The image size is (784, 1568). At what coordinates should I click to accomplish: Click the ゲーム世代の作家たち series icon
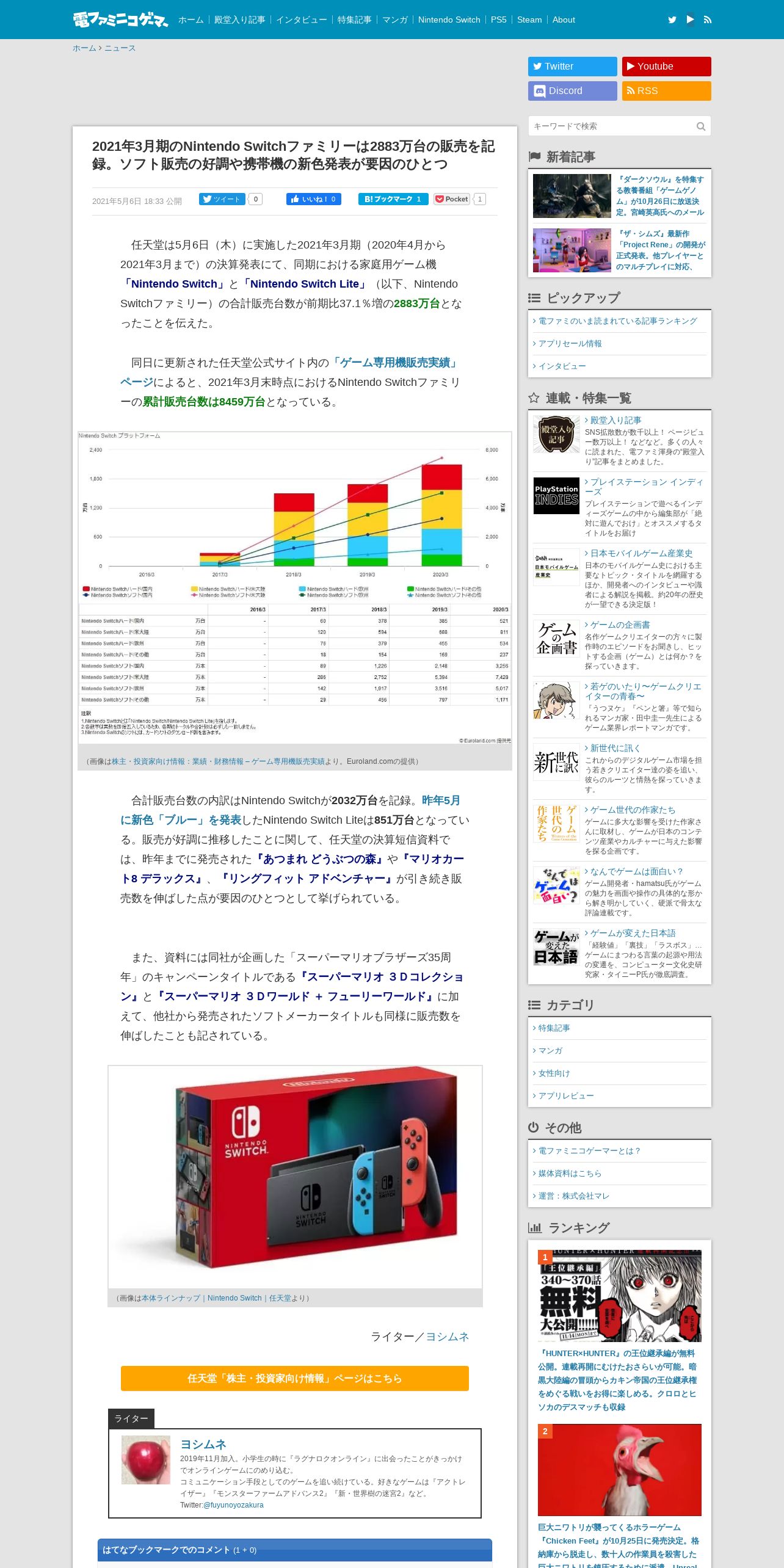tap(556, 824)
